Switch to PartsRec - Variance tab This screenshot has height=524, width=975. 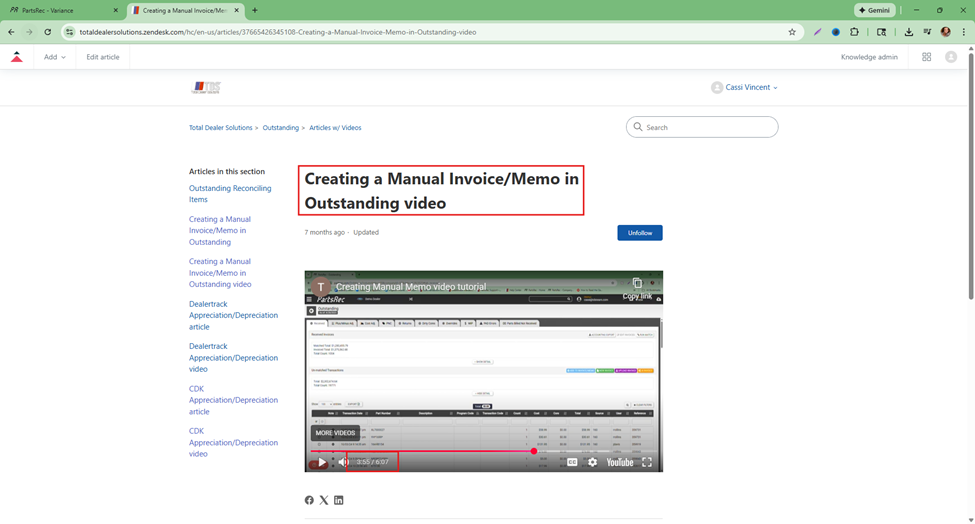pyautogui.click(x=62, y=11)
